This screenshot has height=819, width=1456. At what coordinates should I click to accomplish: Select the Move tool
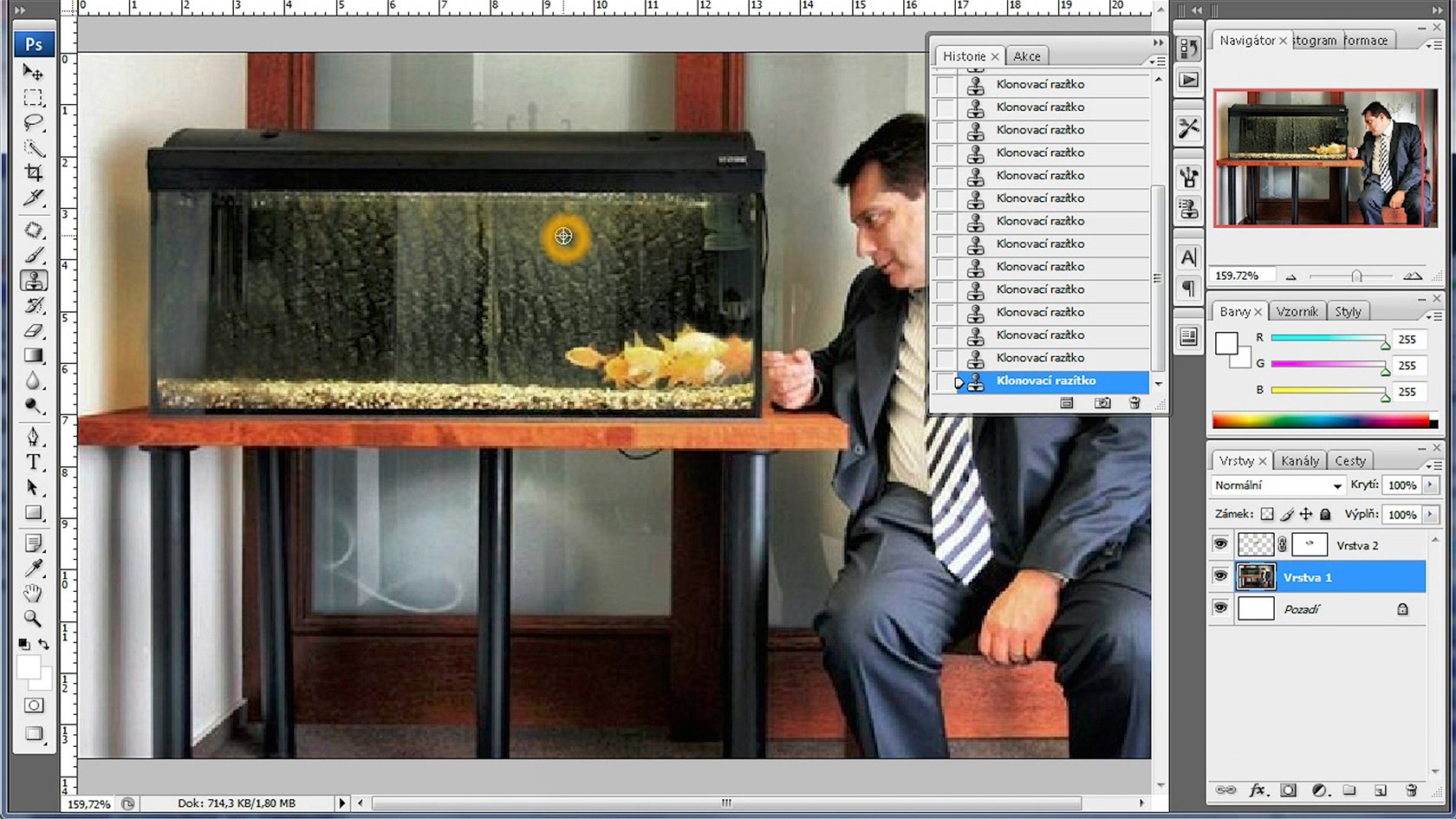[x=33, y=72]
